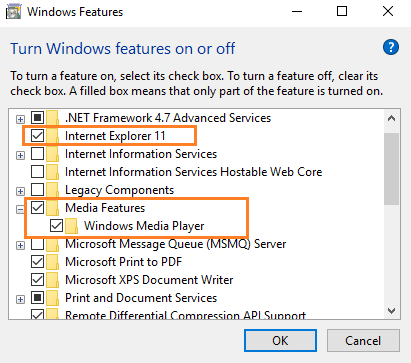The width and height of the screenshot is (411, 363).
Task: Expand the .NET Framework 4.7 Advanced Services node
Action: [20, 119]
